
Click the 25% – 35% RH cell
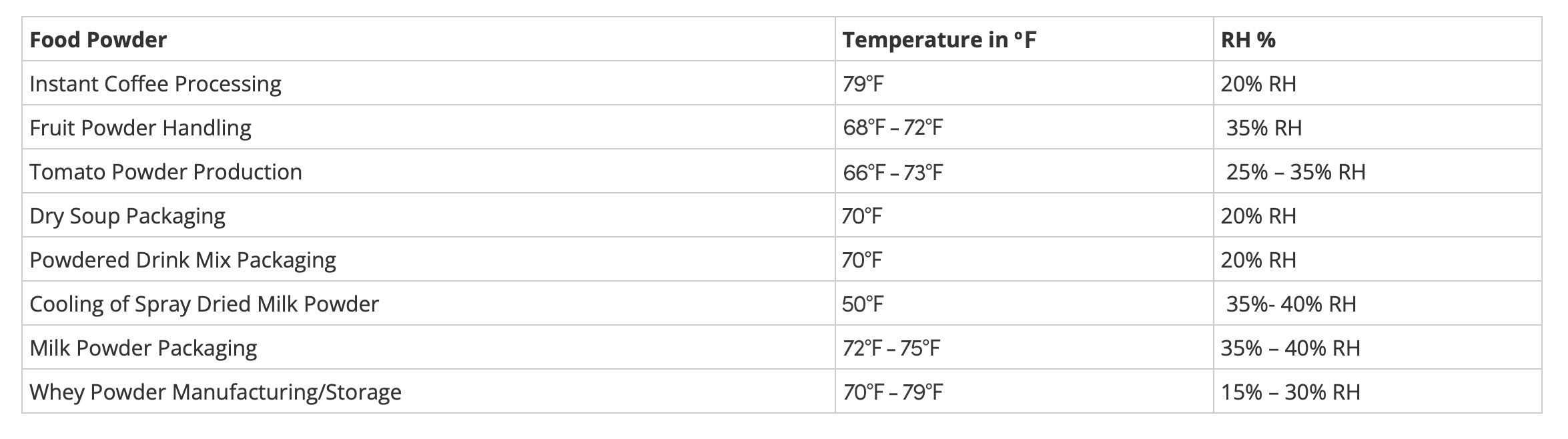1296,172
